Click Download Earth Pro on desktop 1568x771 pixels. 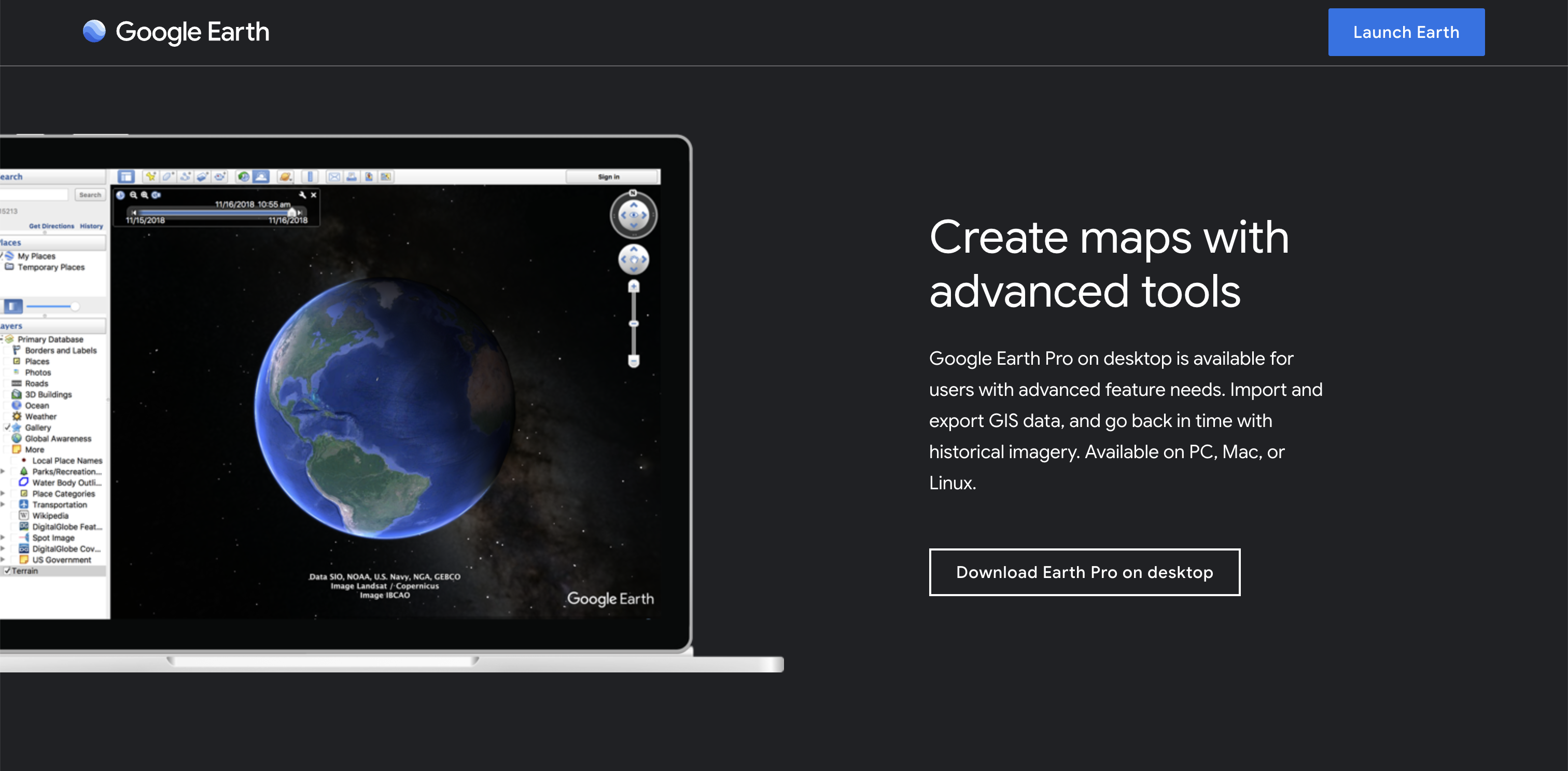tap(1084, 572)
